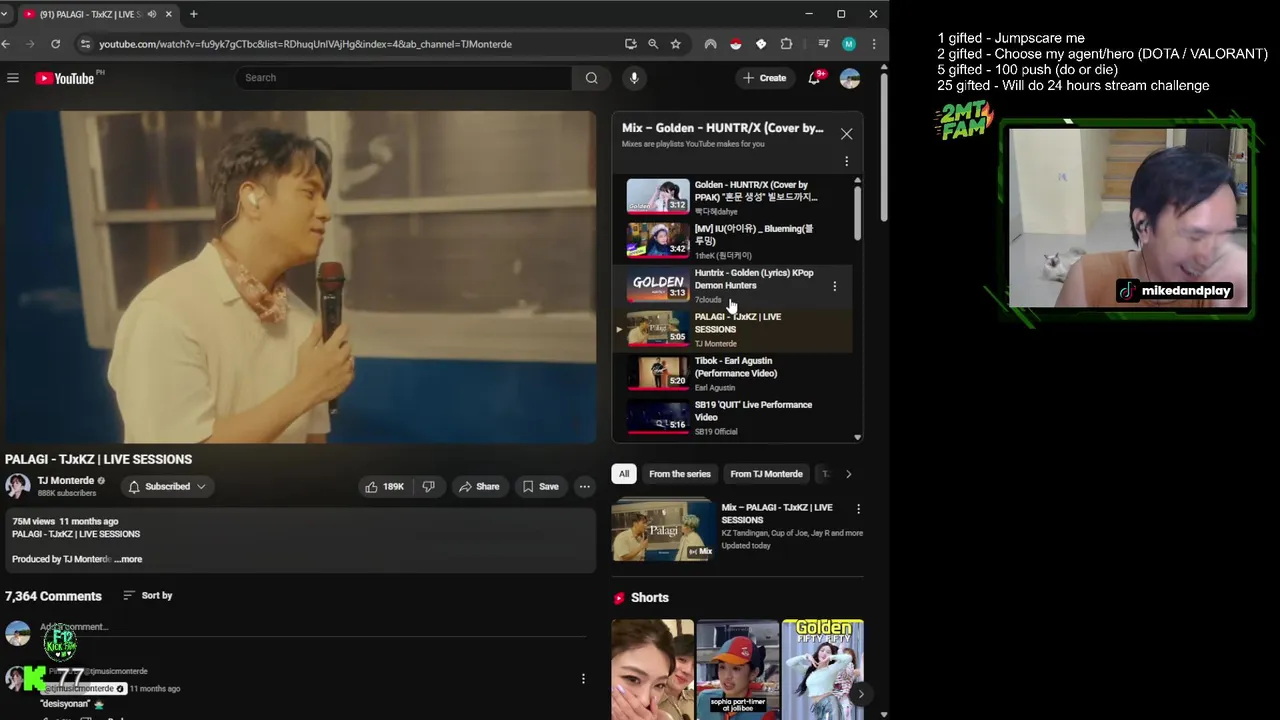Click the Add a comment field

312,627
